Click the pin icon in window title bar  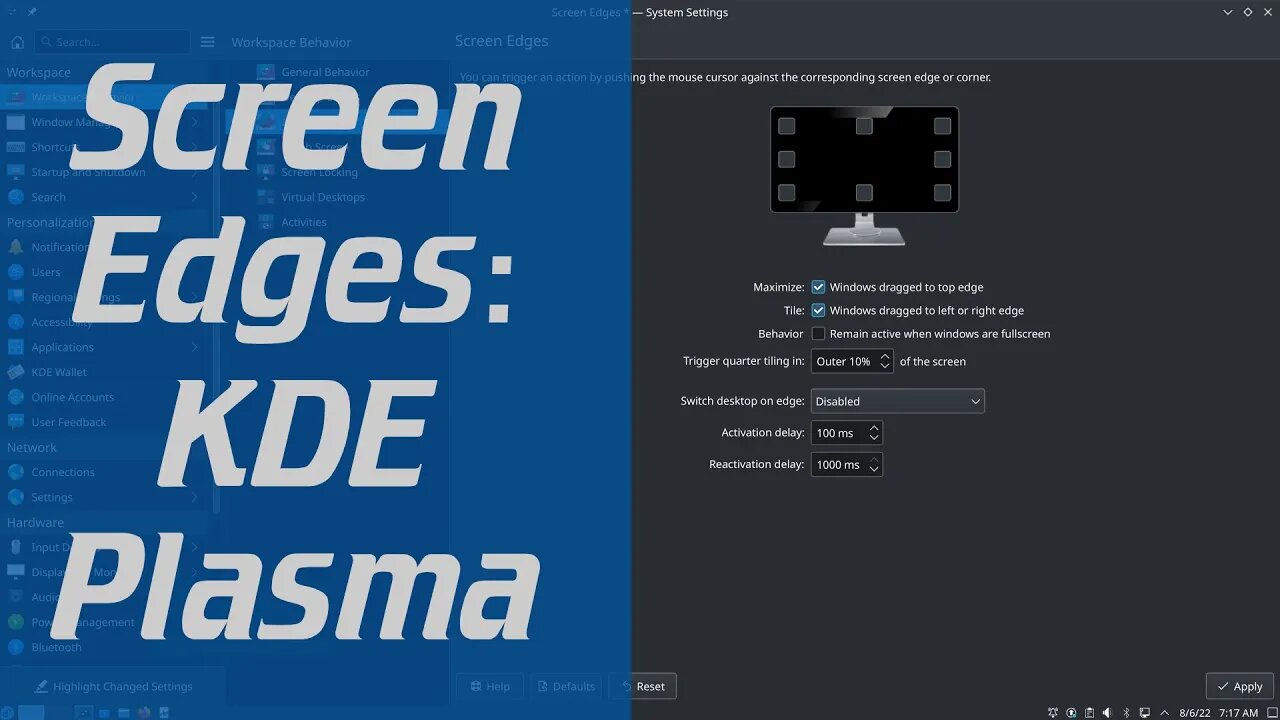click(32, 12)
